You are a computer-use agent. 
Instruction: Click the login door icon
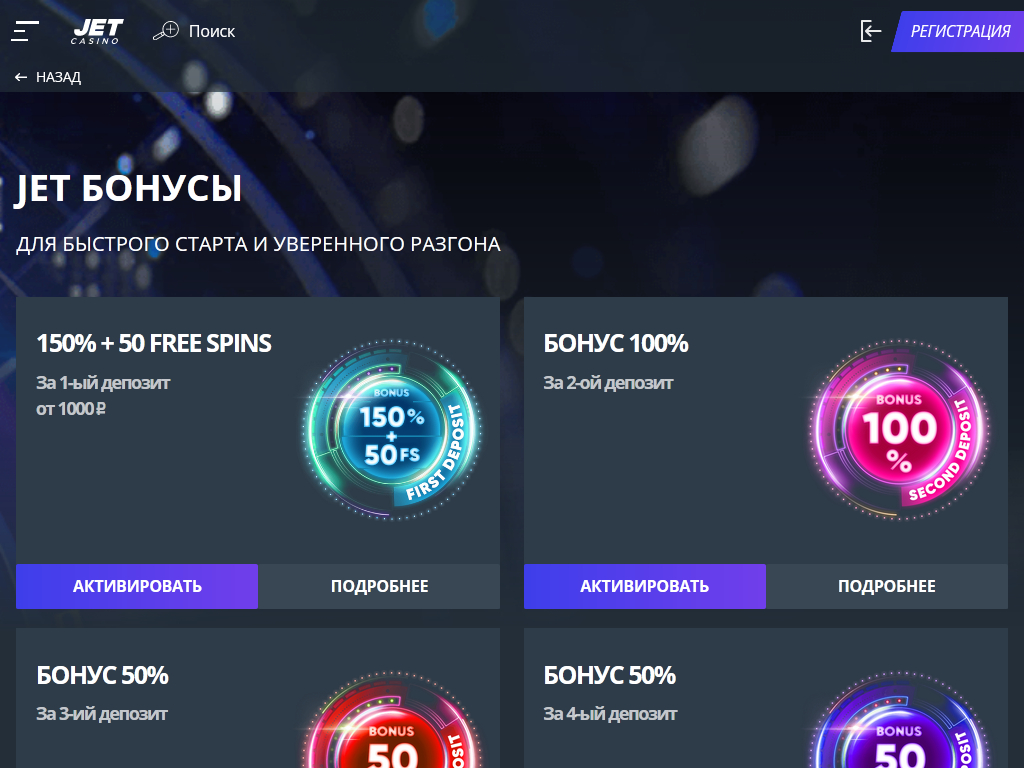pos(871,31)
